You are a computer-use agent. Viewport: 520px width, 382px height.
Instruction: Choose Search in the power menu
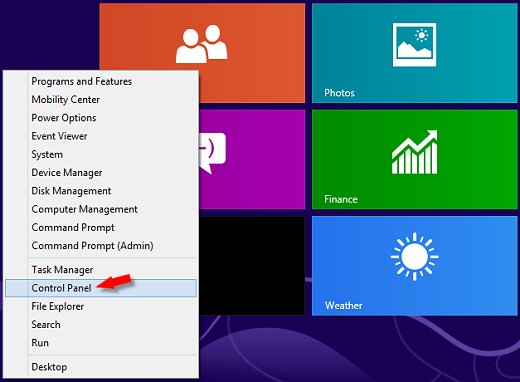tap(101, 325)
